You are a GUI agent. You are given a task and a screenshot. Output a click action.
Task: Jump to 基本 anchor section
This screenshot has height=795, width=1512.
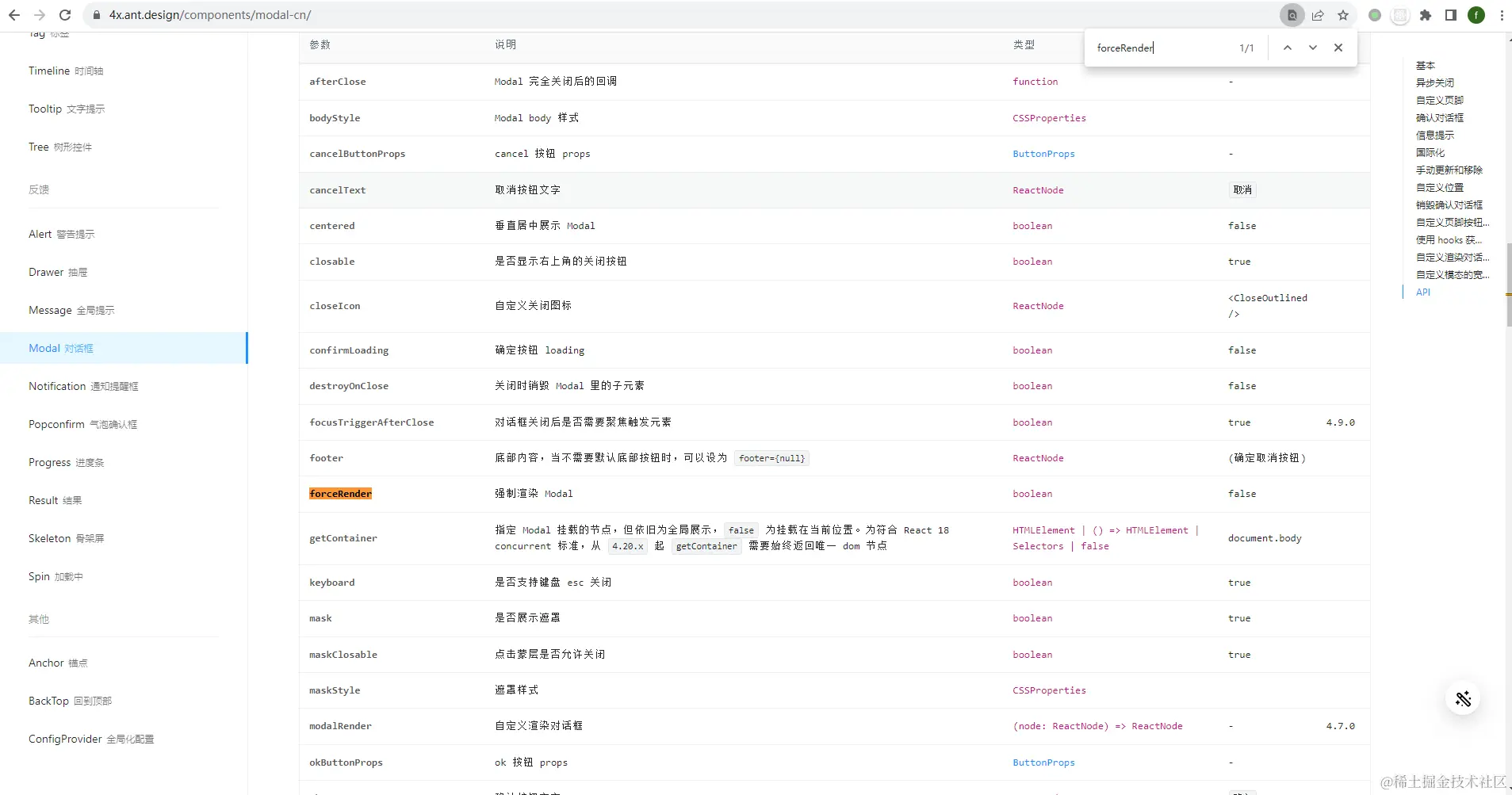coord(1426,65)
